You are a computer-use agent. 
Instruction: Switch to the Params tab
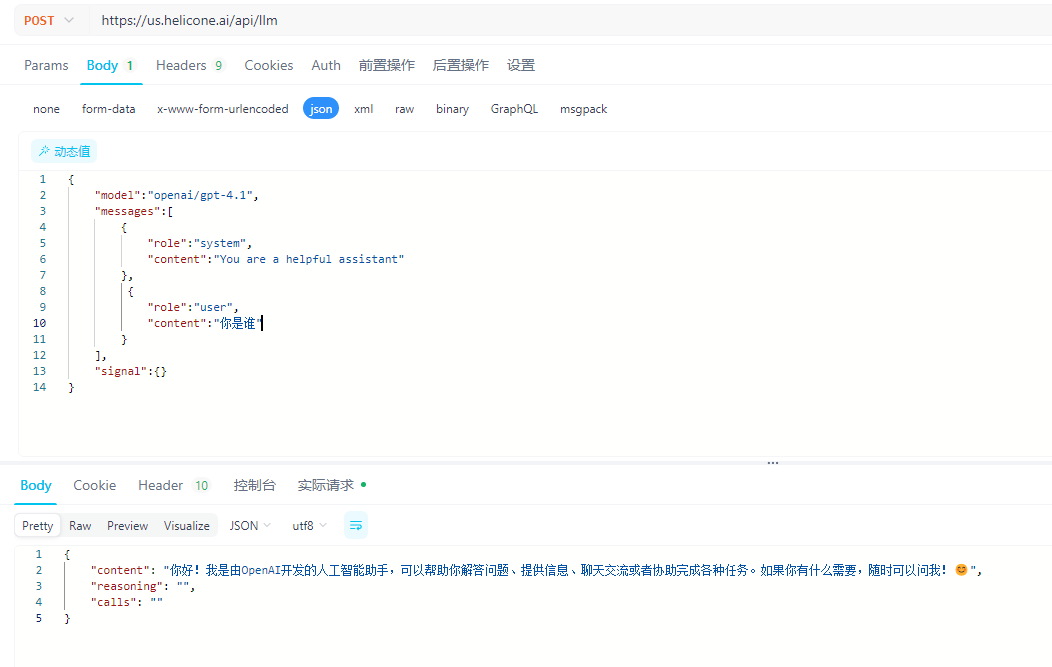(46, 65)
